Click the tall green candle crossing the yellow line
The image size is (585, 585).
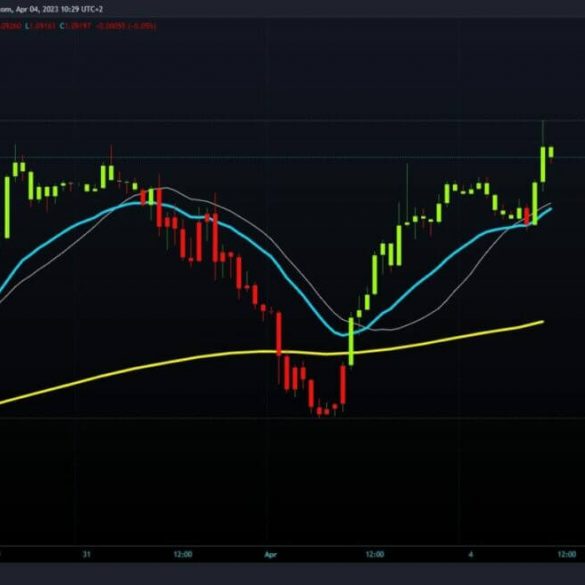pyautogui.click(x=351, y=341)
